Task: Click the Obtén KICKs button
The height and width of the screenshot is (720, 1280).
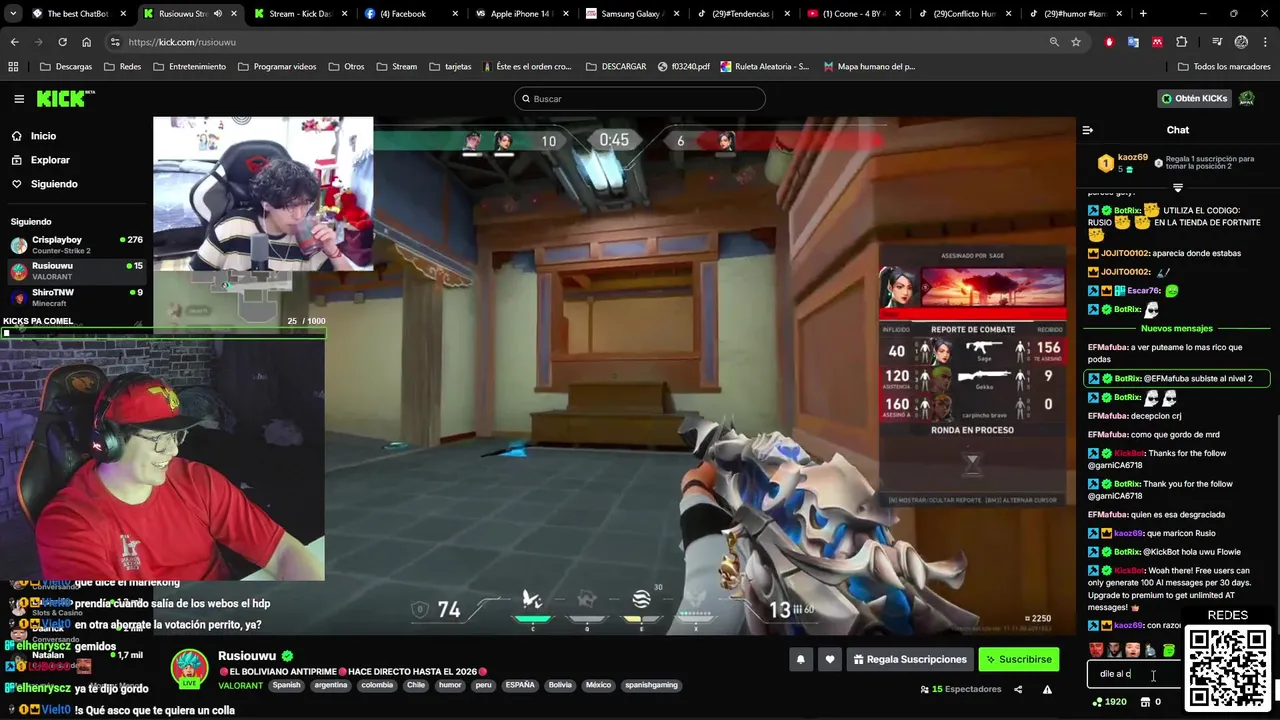Action: click(1194, 99)
